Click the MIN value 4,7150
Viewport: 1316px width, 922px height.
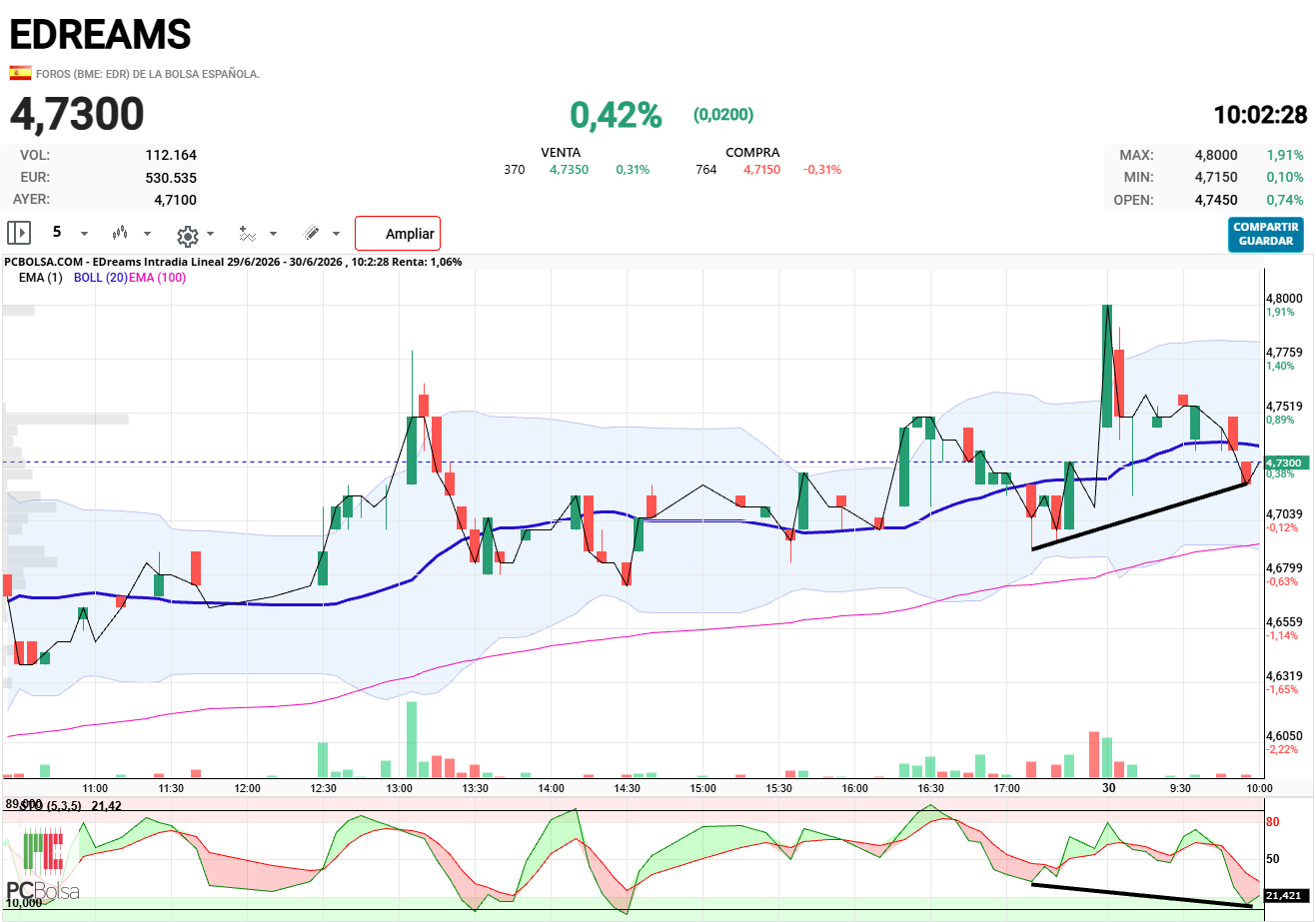(x=1216, y=177)
